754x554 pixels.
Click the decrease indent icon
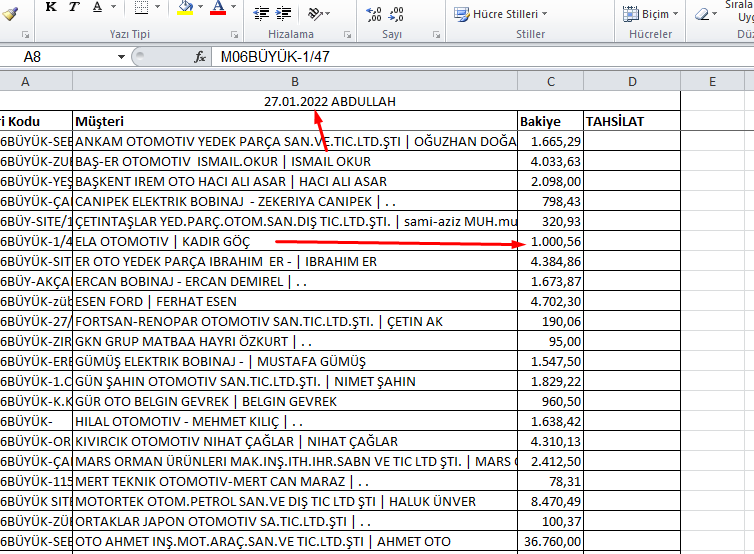[261, 14]
